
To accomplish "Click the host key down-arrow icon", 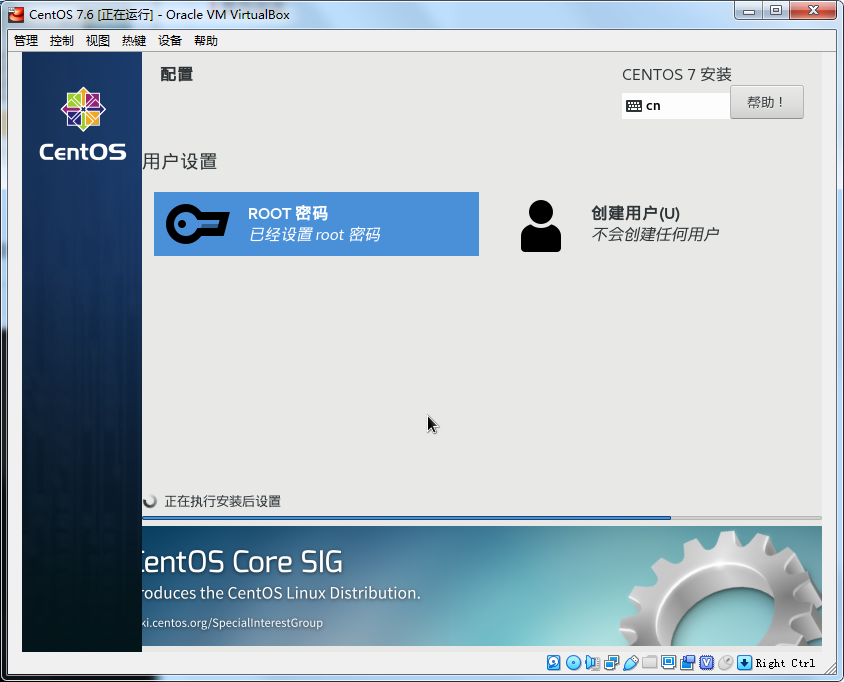I will point(744,663).
